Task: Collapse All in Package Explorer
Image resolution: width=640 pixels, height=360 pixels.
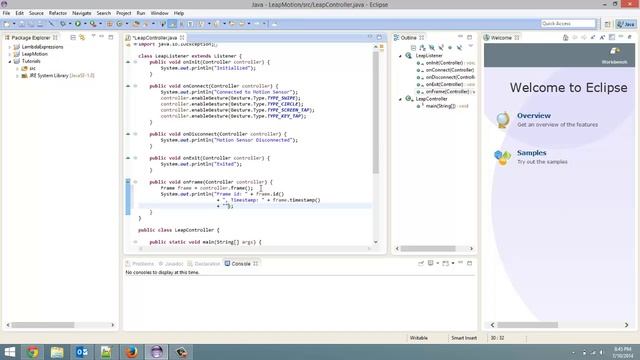Action: (x=73, y=38)
